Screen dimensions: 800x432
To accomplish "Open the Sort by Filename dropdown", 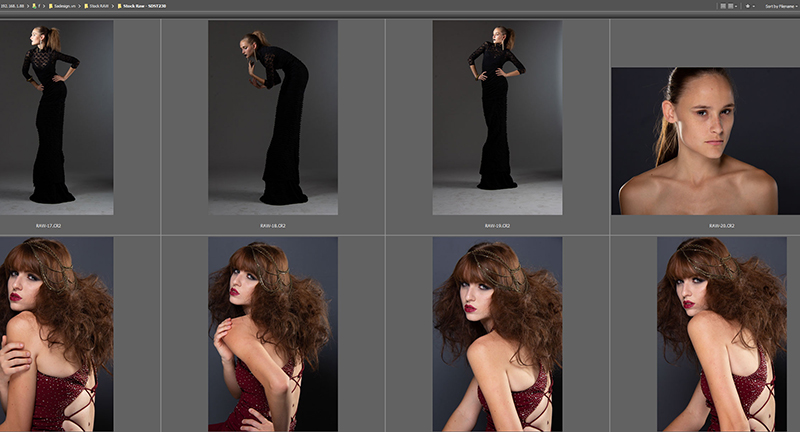I will tap(780, 6).
